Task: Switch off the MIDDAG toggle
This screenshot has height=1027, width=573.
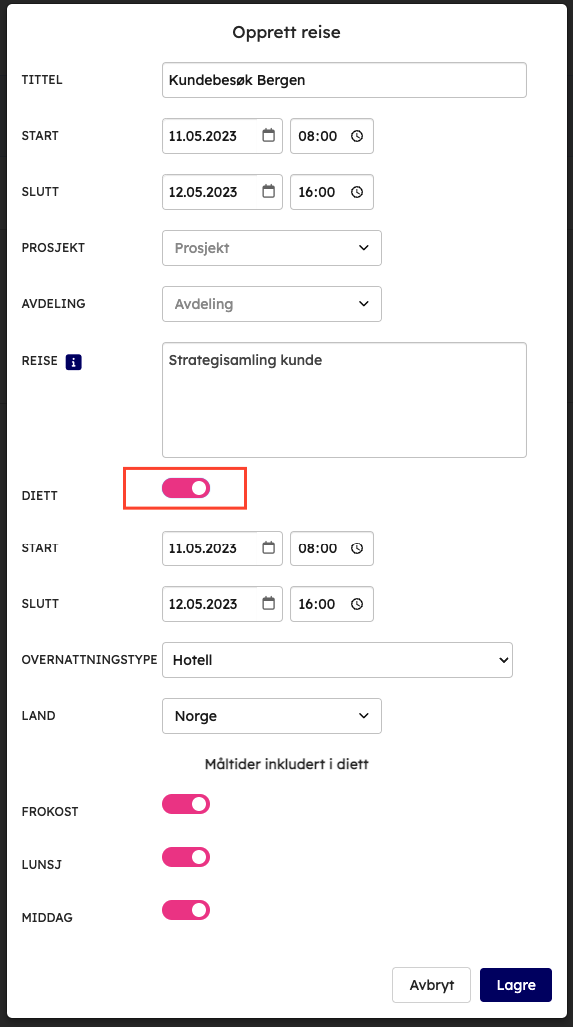Action: (186, 910)
